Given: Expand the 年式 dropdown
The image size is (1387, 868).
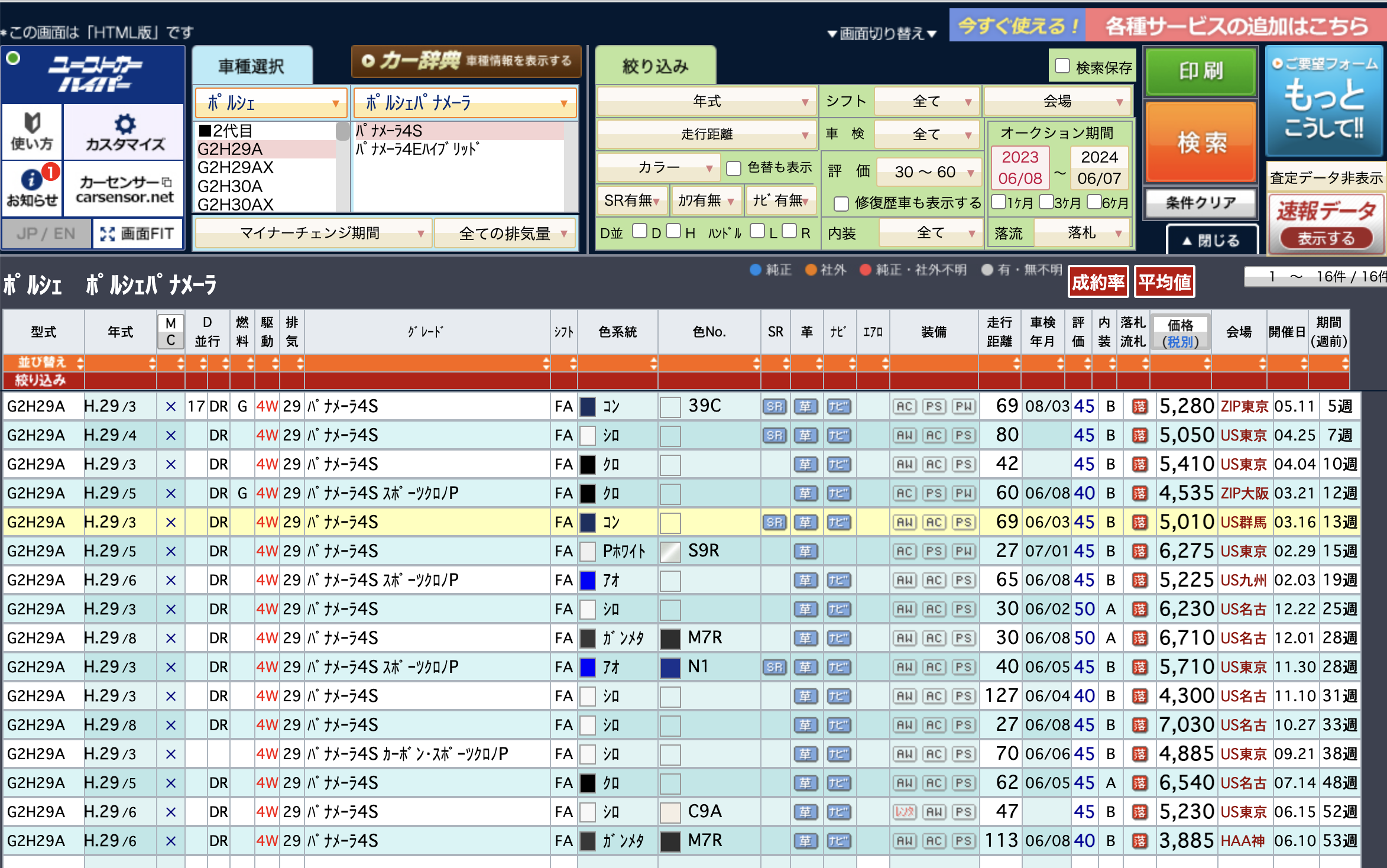Looking at the screenshot, I should point(707,101).
